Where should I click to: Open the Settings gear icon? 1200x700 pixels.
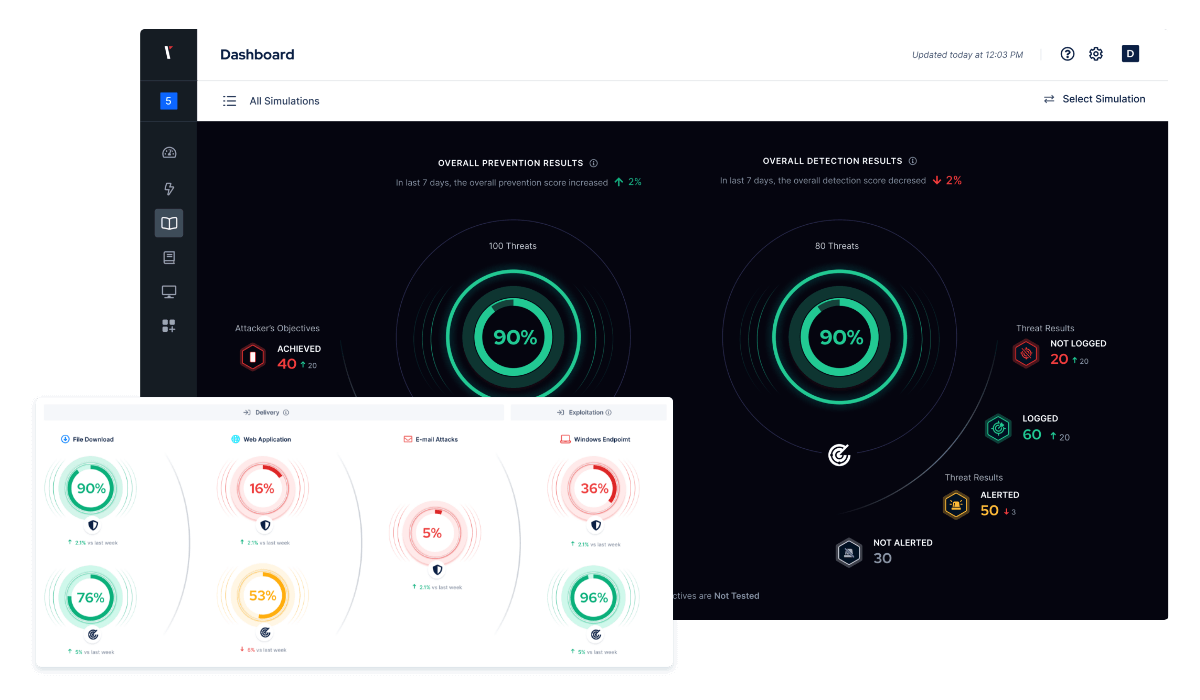coord(1095,54)
